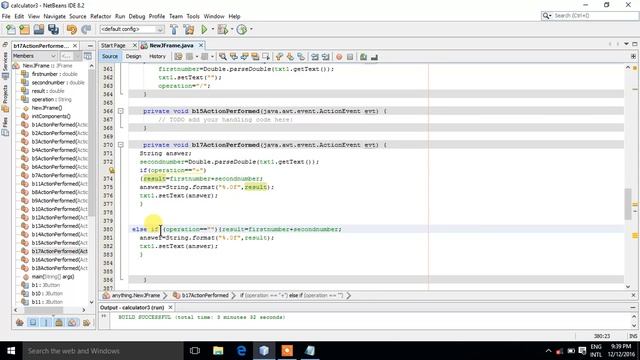Image resolution: width=640 pixels, height=360 pixels.
Task: Collapse the b15ActionPerformed method fold
Action: (x=120, y=111)
